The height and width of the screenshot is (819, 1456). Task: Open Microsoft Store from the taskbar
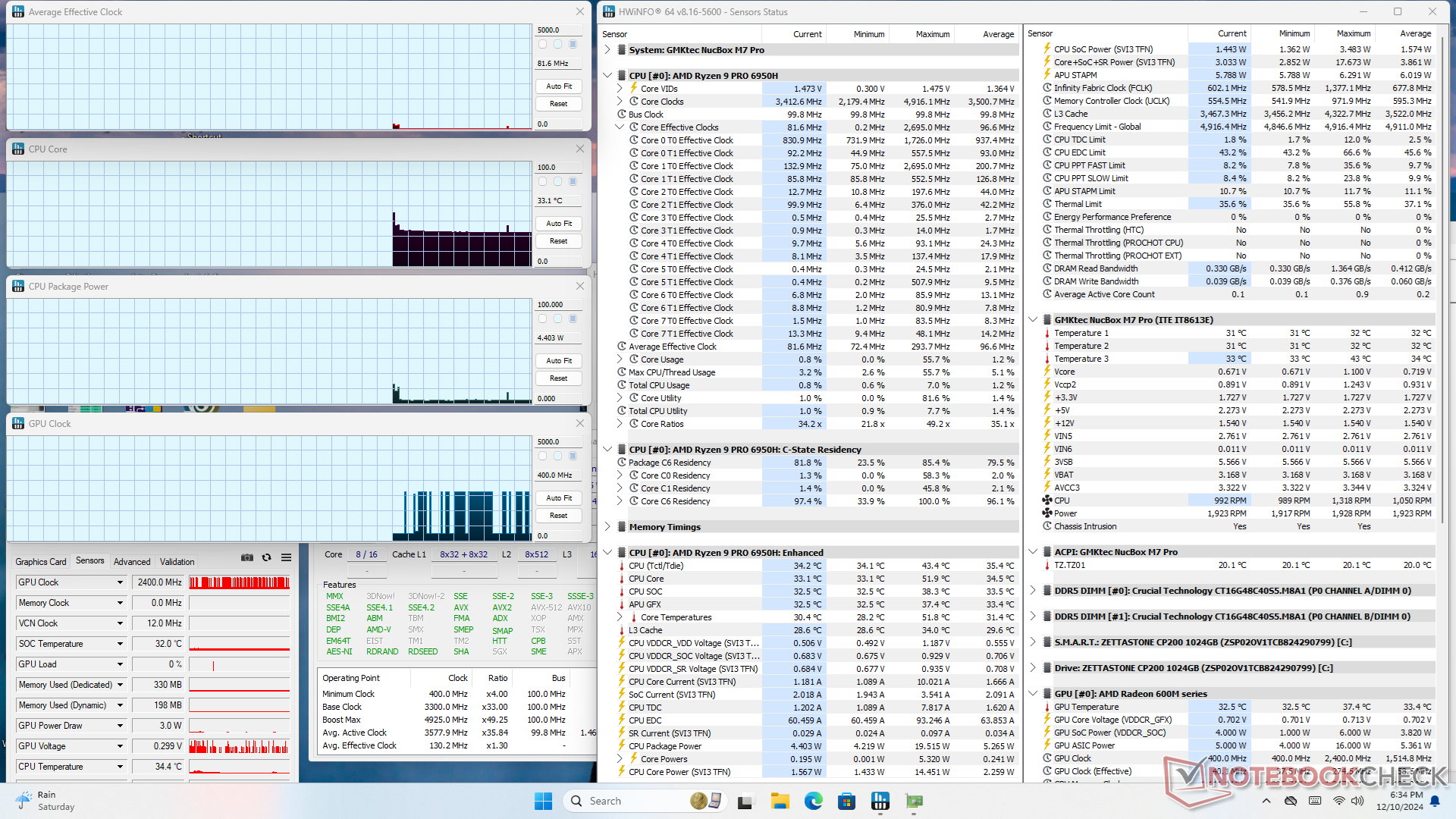point(846,801)
